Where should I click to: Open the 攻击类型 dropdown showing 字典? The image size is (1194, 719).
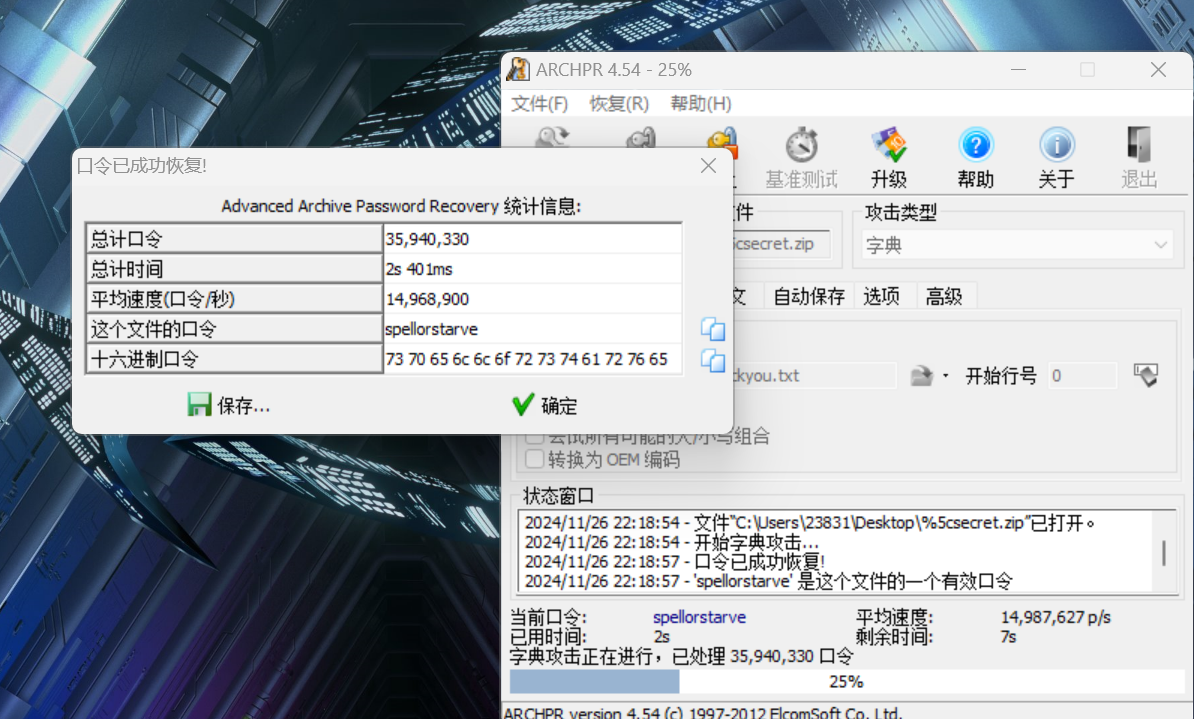1017,245
